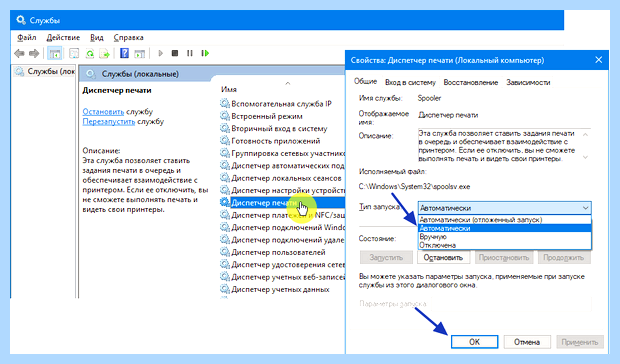Click gear icon of Вспомогательная служба IP
Image resolution: width=620 pixels, height=364 pixels.
[x=225, y=104]
